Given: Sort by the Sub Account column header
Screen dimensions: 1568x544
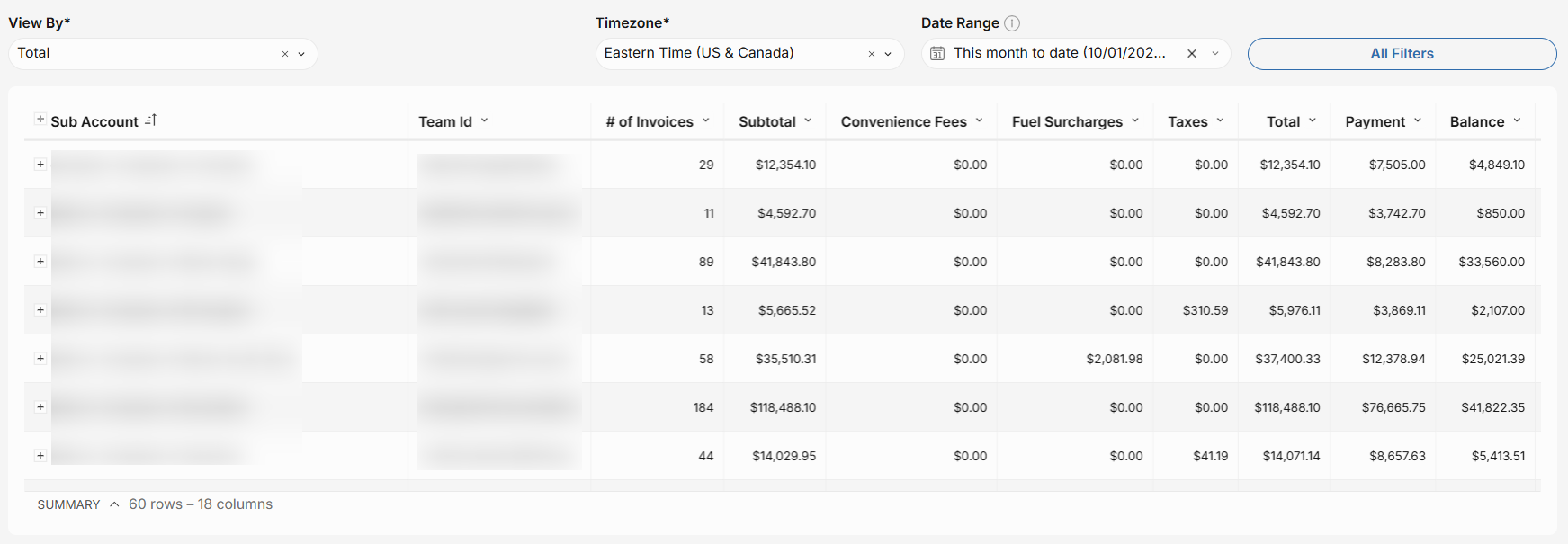Looking at the screenshot, I should pos(94,122).
